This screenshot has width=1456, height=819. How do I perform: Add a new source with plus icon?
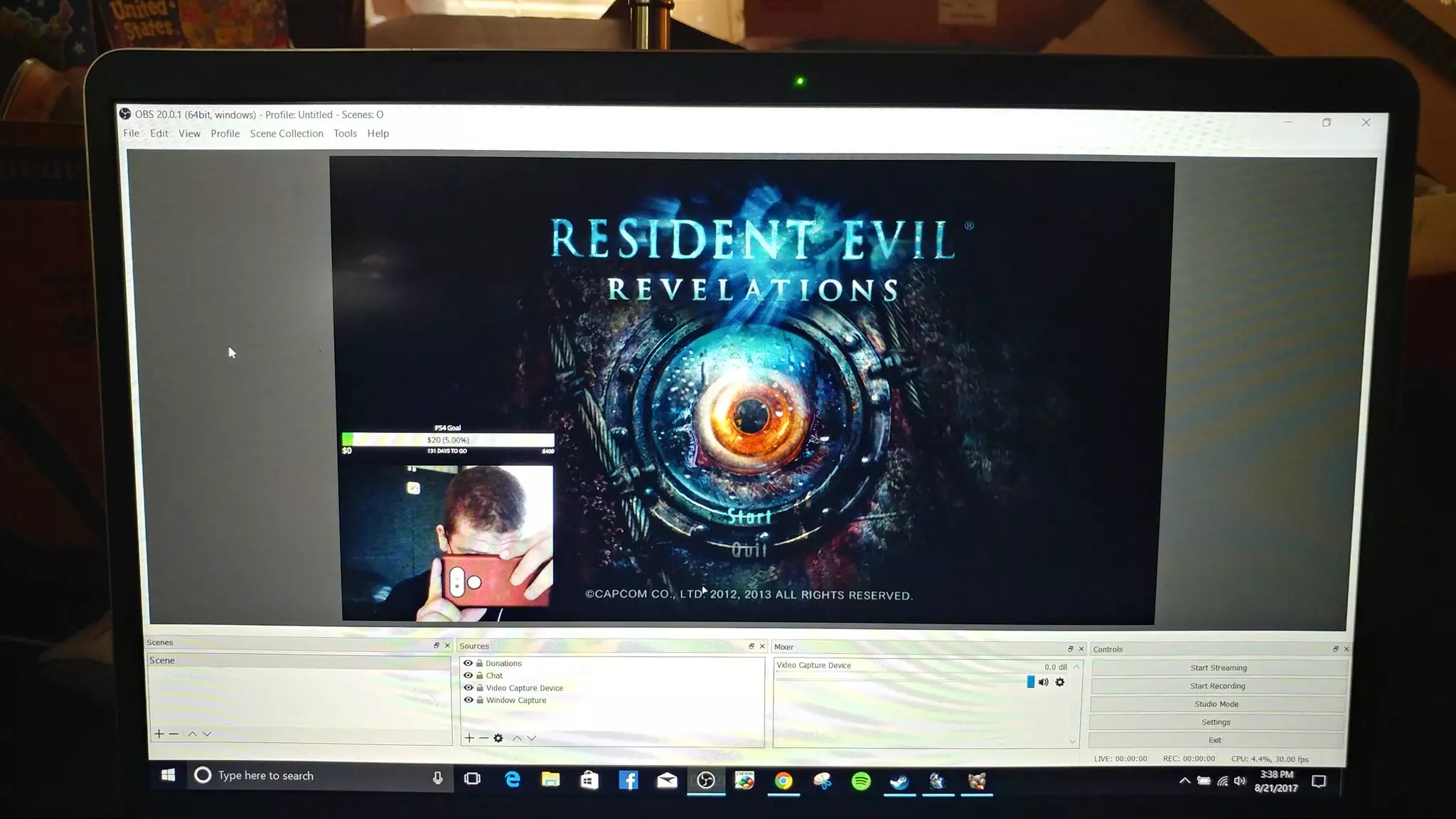(x=469, y=738)
